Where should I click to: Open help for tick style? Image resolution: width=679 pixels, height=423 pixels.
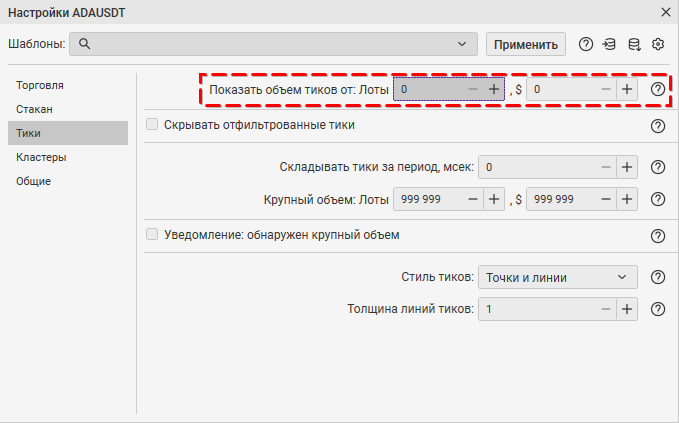pyautogui.click(x=658, y=277)
